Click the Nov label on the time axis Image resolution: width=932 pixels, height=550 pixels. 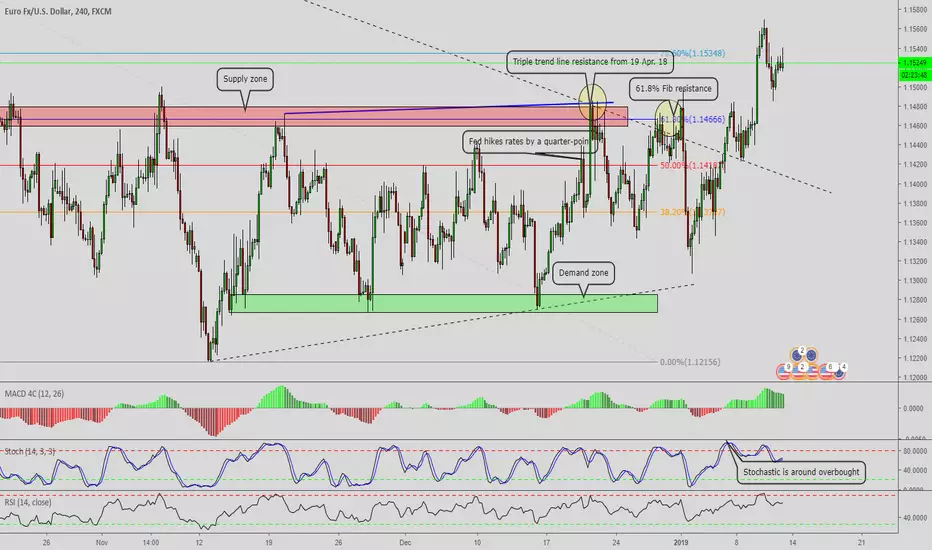(102, 542)
